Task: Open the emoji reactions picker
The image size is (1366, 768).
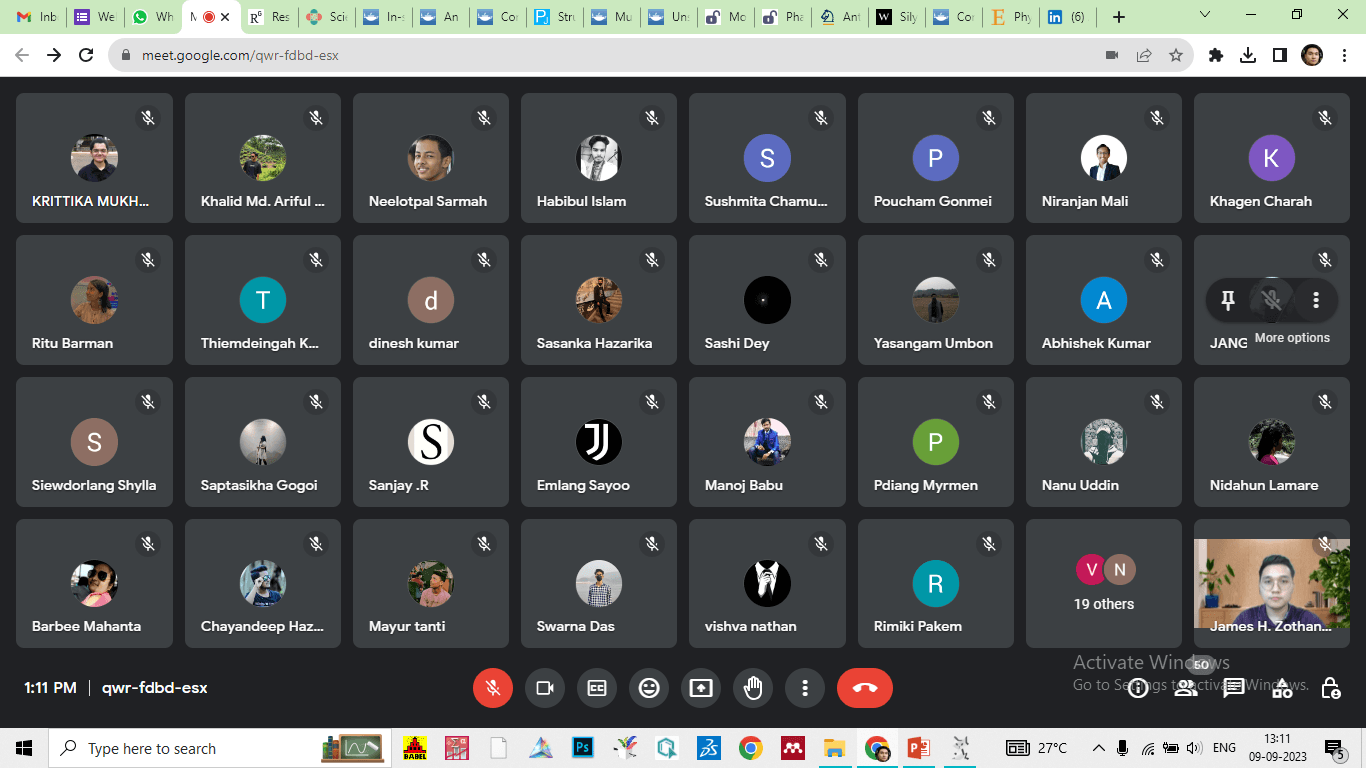Action: click(x=649, y=688)
